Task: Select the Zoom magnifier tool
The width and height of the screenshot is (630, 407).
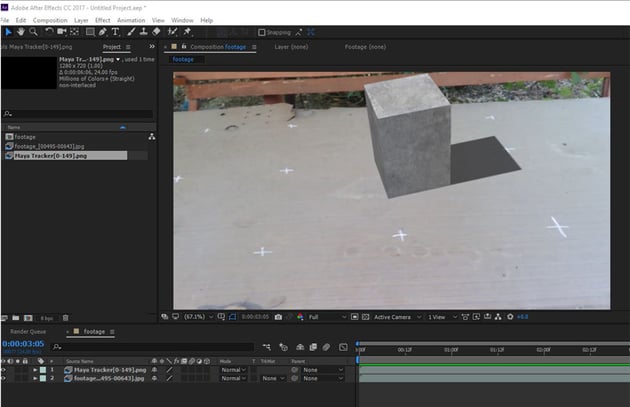Action: [33, 32]
